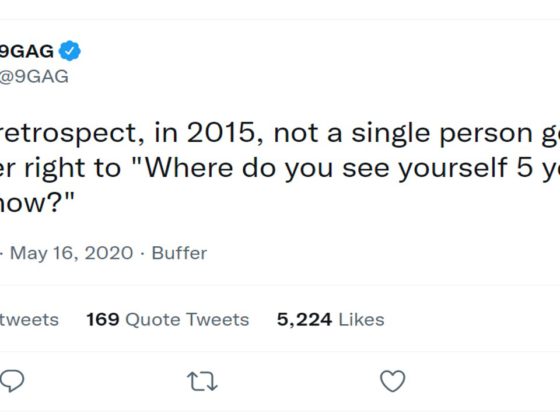Viewport: 560px width, 420px height.
Task: Click the closing word now?" in the tweet
Action: [x=37, y=202]
